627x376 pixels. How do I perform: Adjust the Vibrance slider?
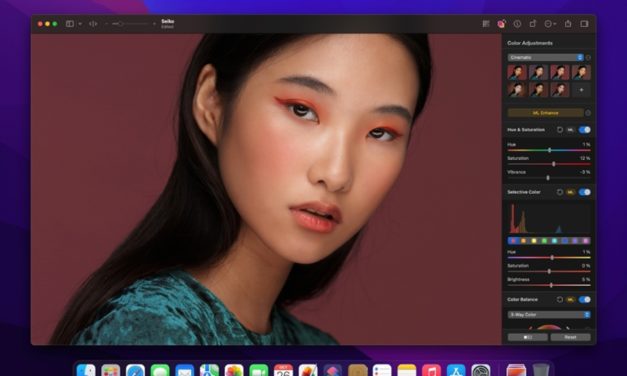click(549, 178)
